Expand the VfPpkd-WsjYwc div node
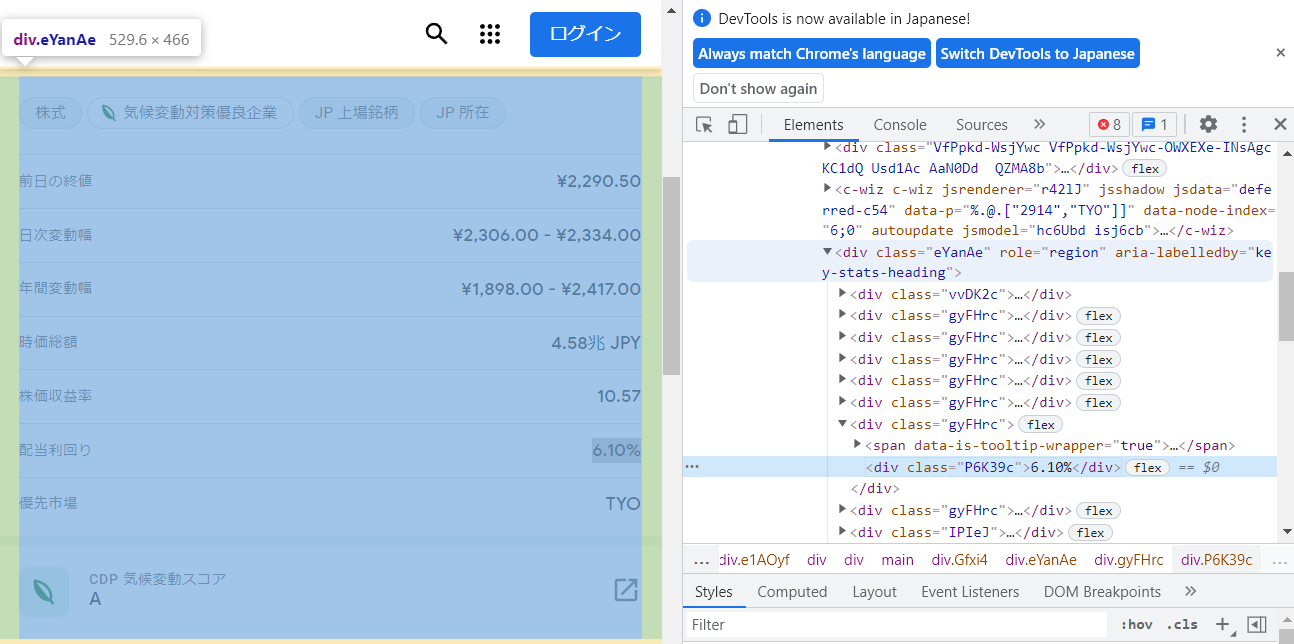Viewport: 1294px width, 644px height. [827, 147]
